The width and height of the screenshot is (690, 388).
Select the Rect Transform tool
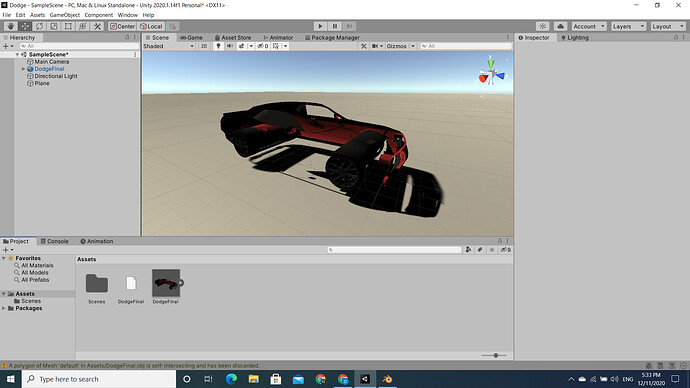pos(68,26)
